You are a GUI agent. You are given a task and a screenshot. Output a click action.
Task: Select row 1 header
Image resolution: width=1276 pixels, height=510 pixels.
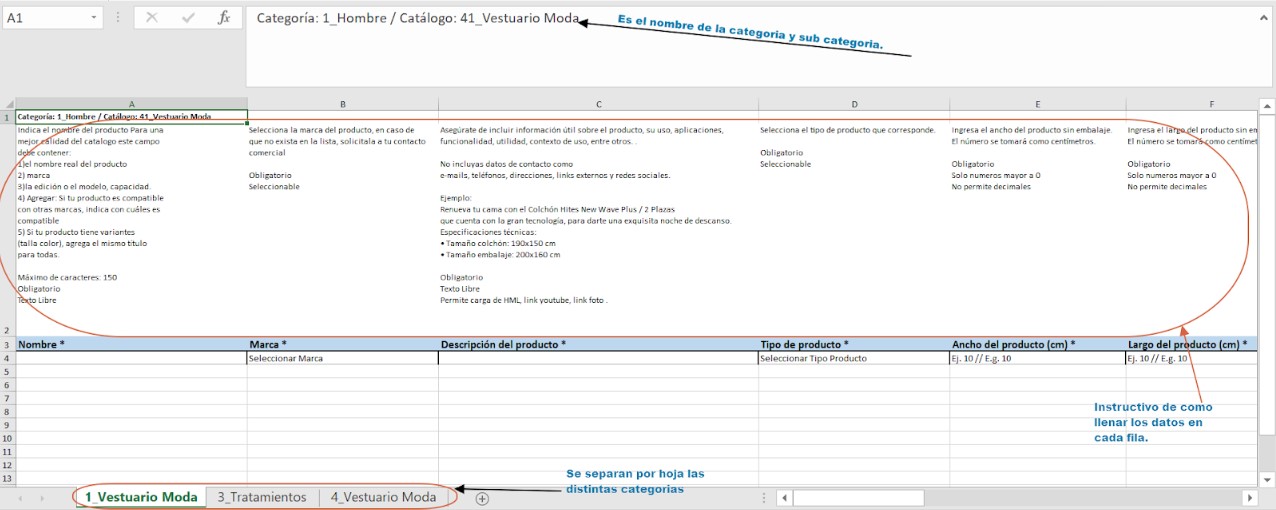pyautogui.click(x=7, y=117)
